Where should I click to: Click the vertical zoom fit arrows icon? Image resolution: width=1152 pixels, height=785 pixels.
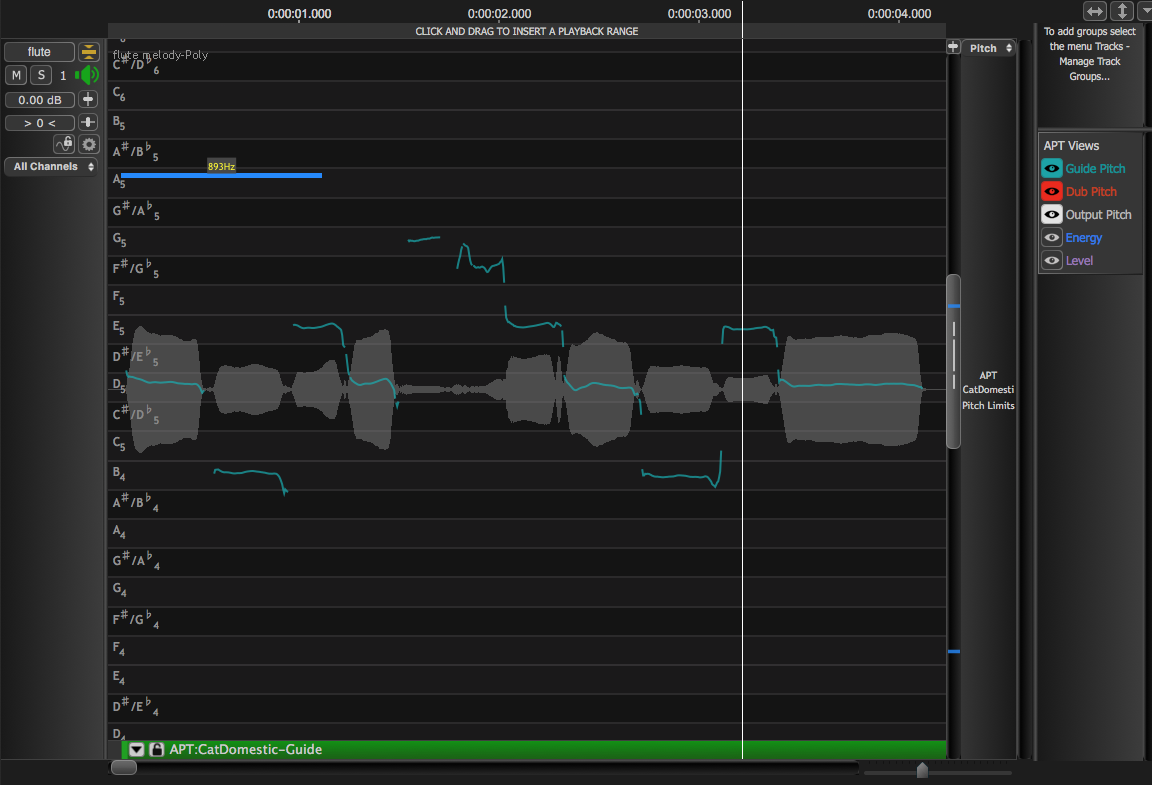pos(1122,11)
